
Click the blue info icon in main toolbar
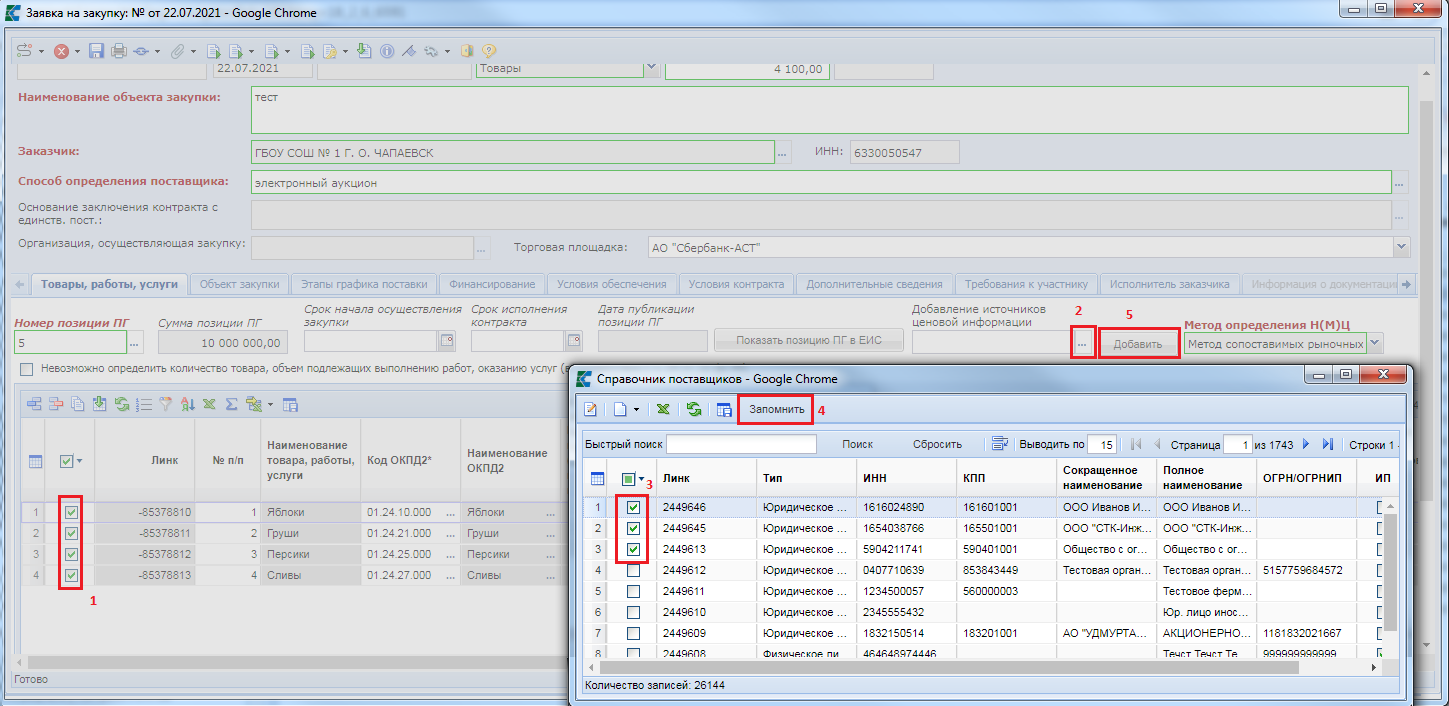point(386,51)
